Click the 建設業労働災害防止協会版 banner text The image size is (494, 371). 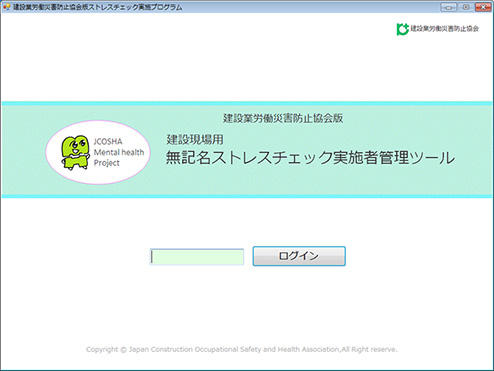click(283, 118)
